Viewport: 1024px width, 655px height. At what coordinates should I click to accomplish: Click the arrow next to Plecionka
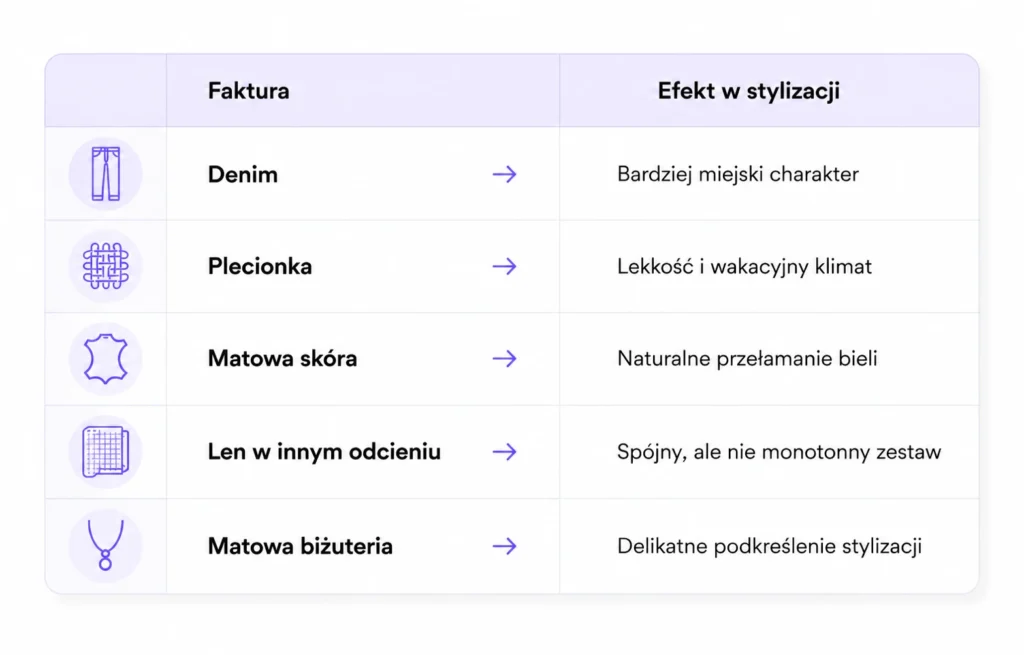[505, 266]
